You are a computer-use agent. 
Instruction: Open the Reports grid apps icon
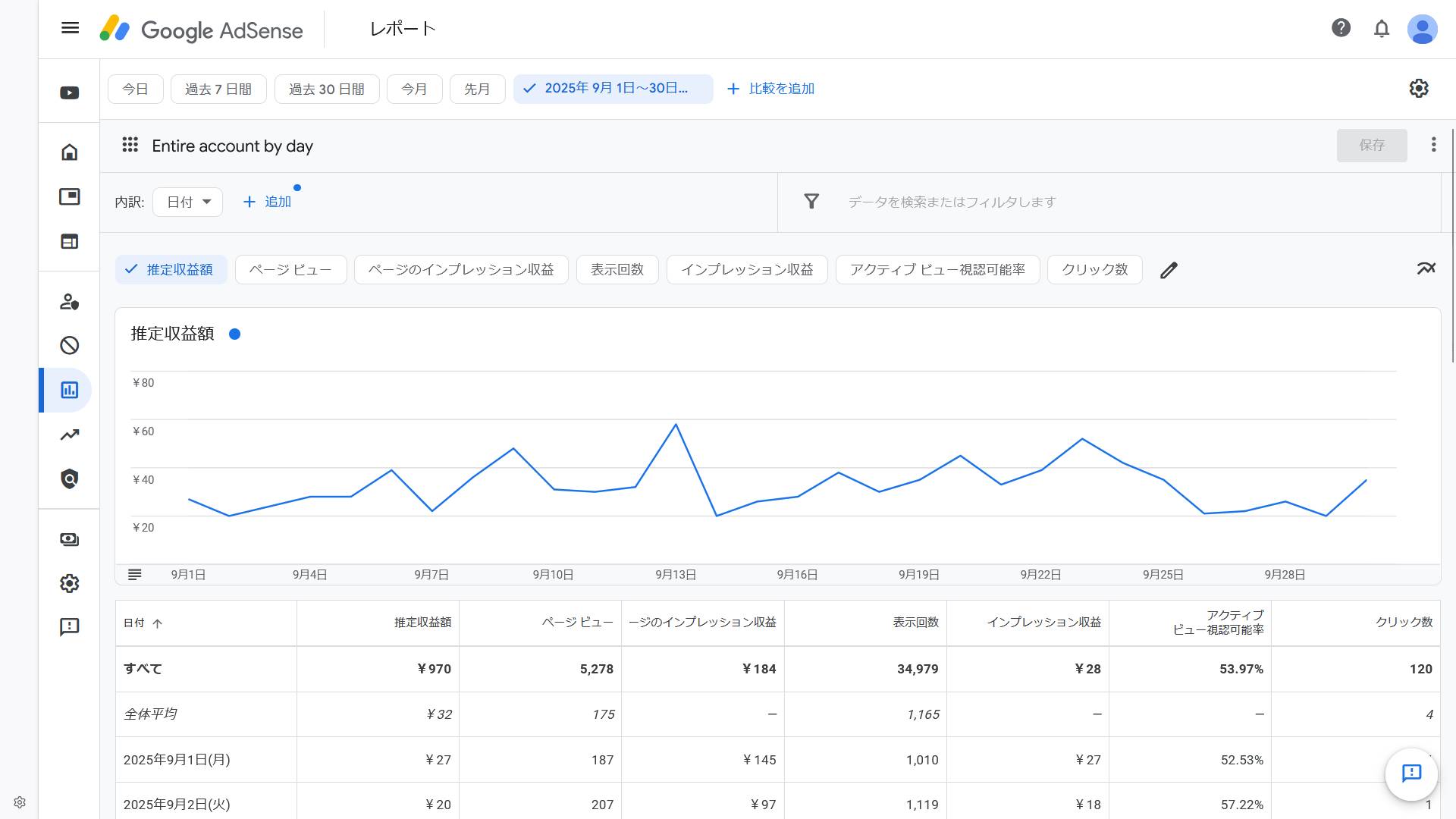tap(130, 145)
